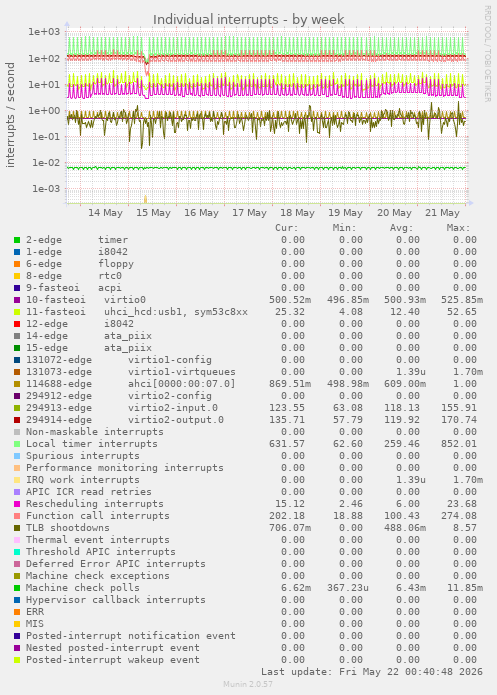
Task: Click the magenta Rescheduling interrupts swatch
Action: (x=17, y=504)
